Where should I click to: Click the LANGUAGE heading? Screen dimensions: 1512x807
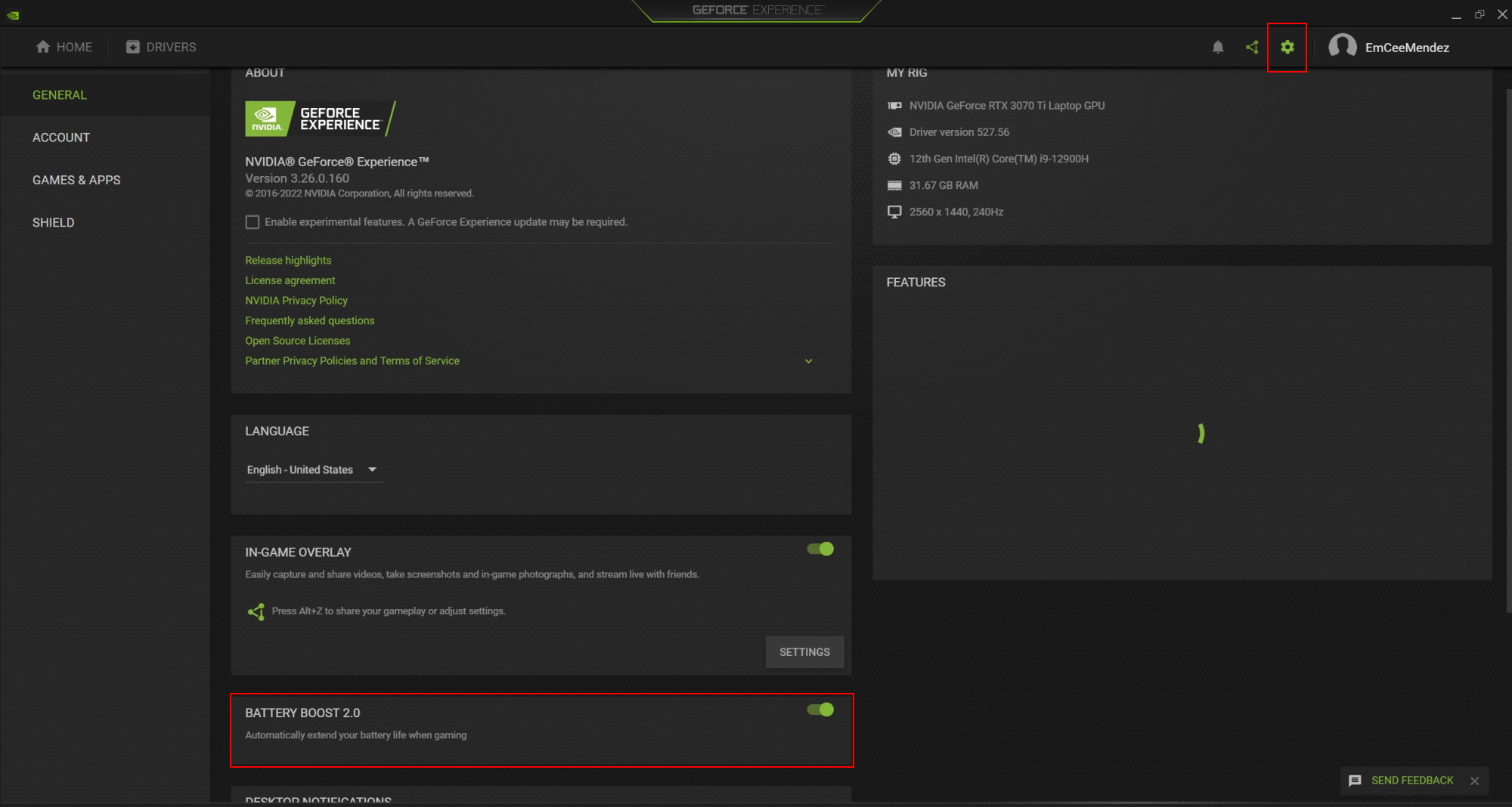[277, 431]
